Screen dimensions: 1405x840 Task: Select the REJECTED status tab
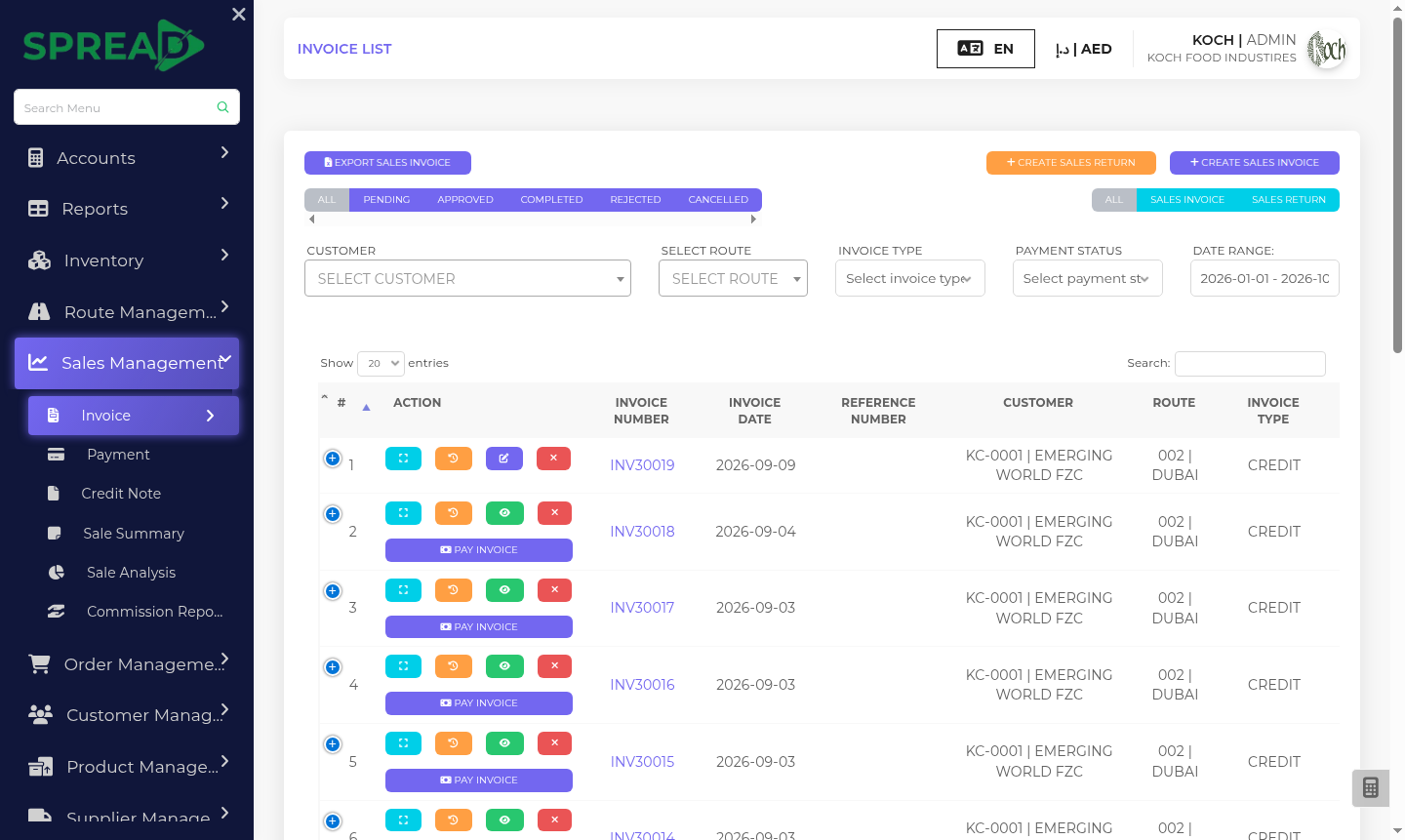coord(635,199)
